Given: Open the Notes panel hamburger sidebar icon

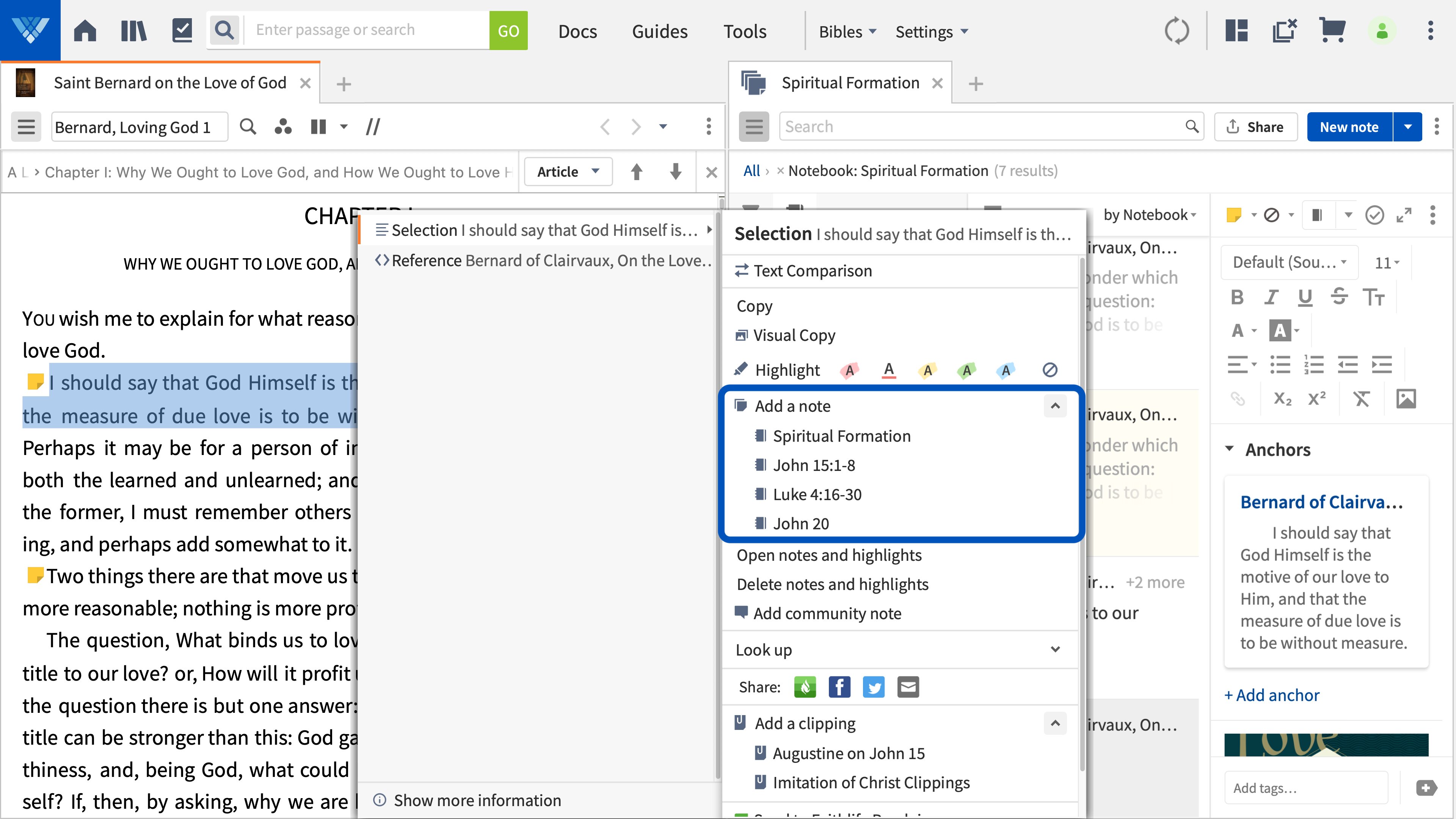Looking at the screenshot, I should pyautogui.click(x=754, y=127).
